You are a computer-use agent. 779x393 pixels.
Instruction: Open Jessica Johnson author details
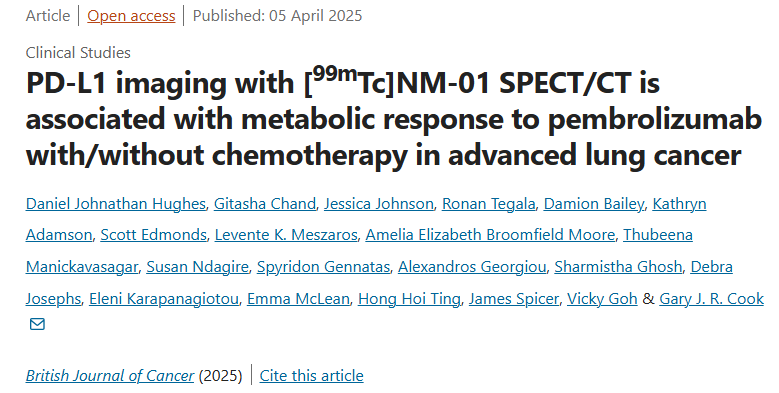[379, 204]
